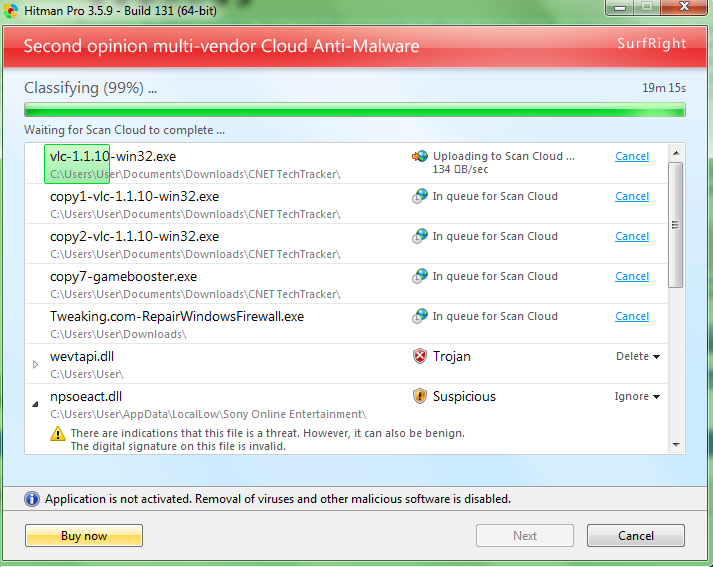This screenshot has height=567, width=713.
Task: Click queue icon for copy2-vlc-1.1.10-win32.exe
Action: 420,236
